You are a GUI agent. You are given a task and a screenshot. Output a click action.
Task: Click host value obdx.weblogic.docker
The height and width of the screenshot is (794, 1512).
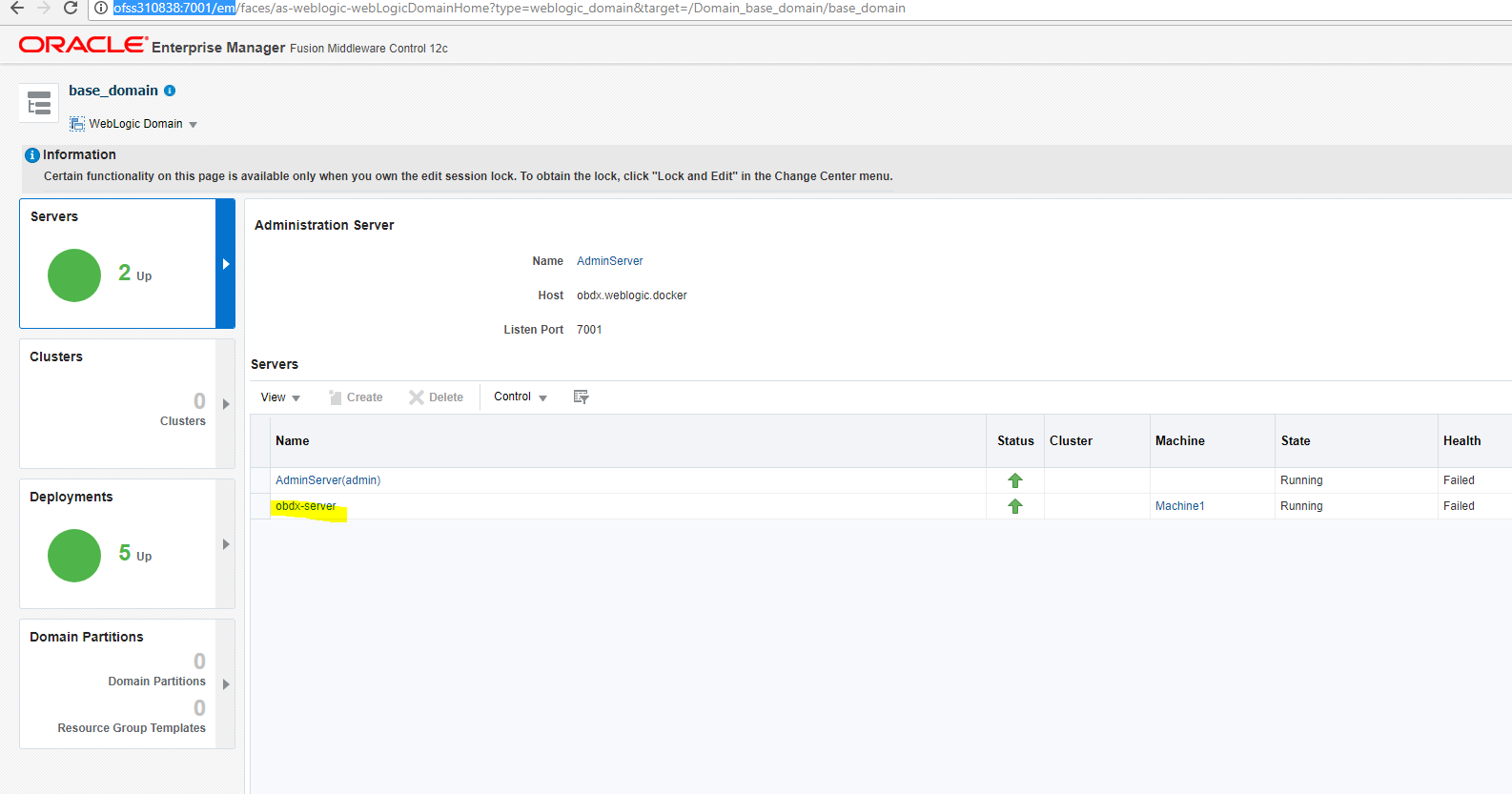pyautogui.click(x=631, y=295)
